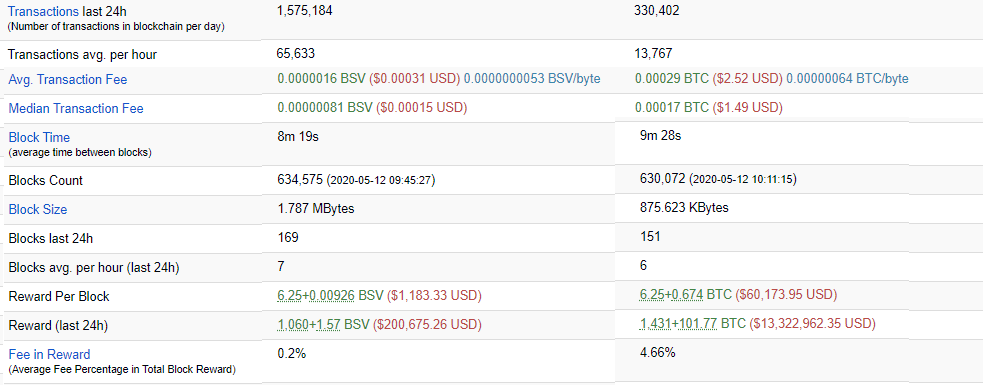This screenshot has width=983, height=385.
Task: Click the timestamp 2020-05-12 09:45:27
Action: pos(381,181)
